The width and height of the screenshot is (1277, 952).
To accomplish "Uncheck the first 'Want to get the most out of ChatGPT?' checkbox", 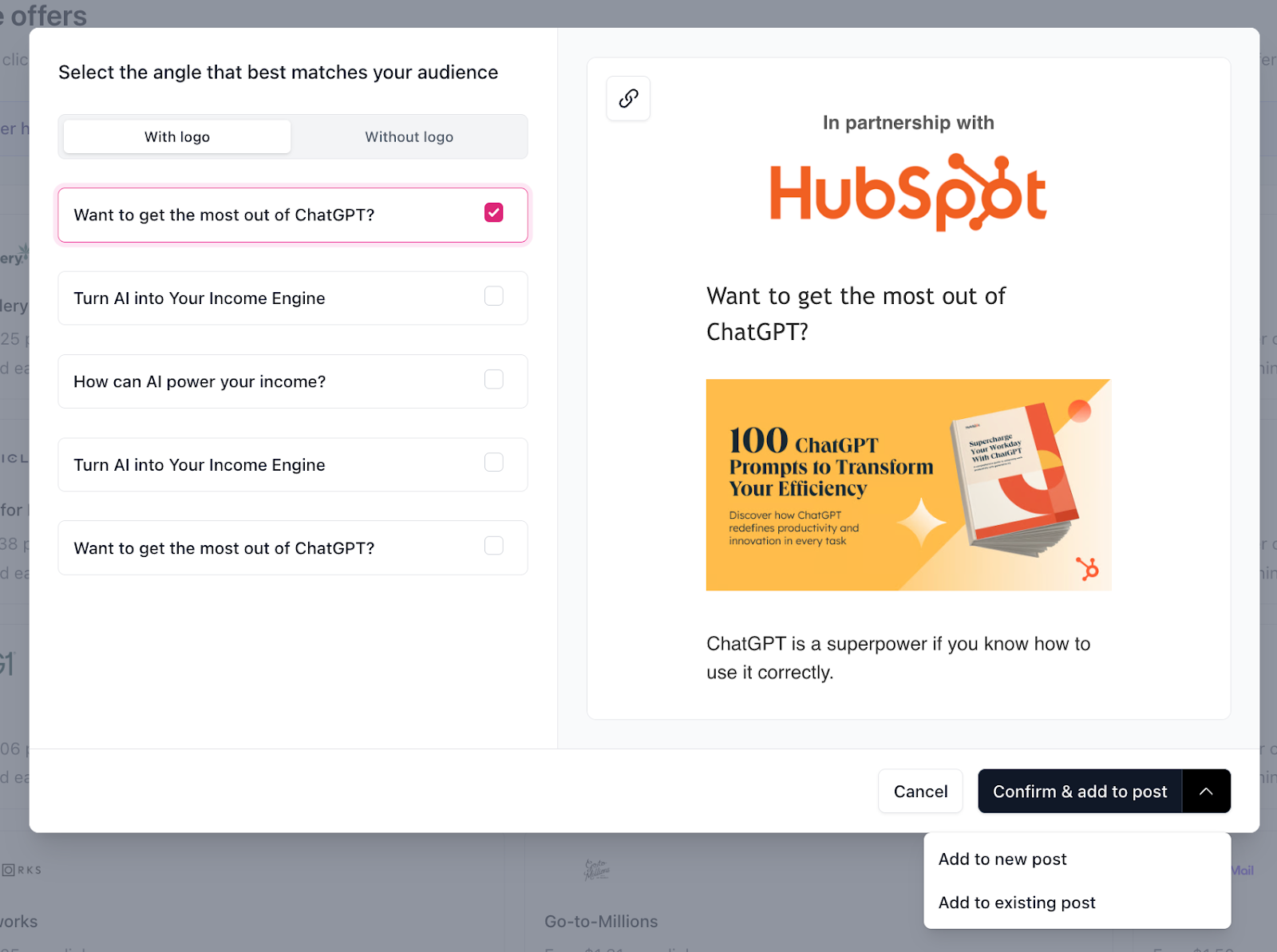I will tap(493, 212).
